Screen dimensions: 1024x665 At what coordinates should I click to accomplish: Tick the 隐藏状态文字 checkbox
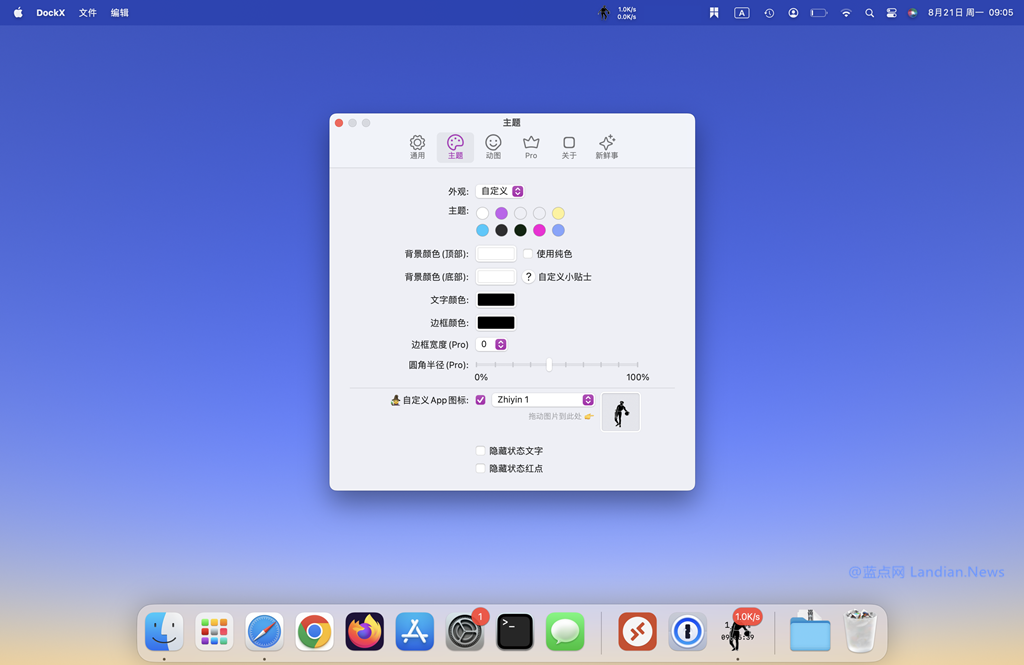(481, 451)
